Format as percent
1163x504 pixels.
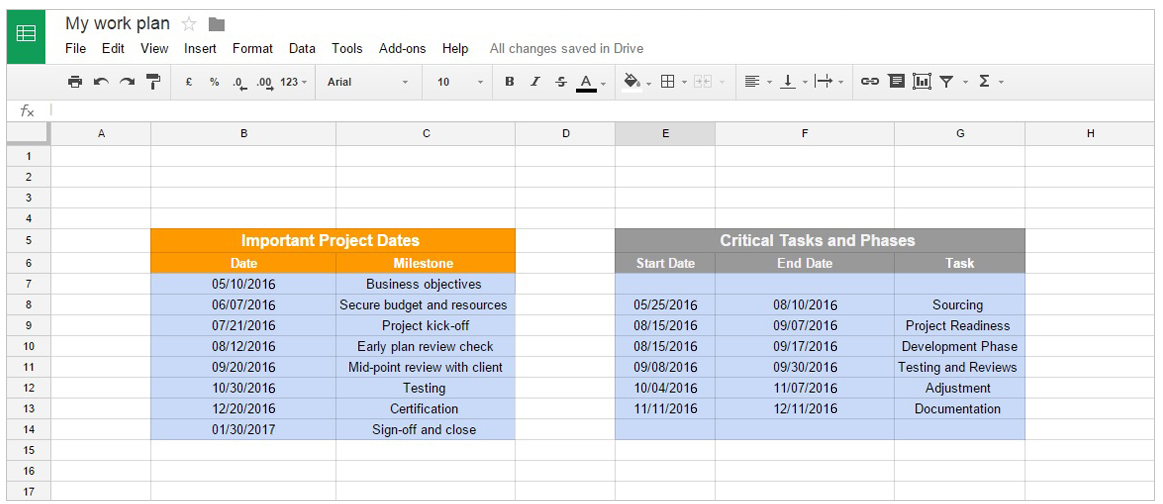click(x=214, y=82)
